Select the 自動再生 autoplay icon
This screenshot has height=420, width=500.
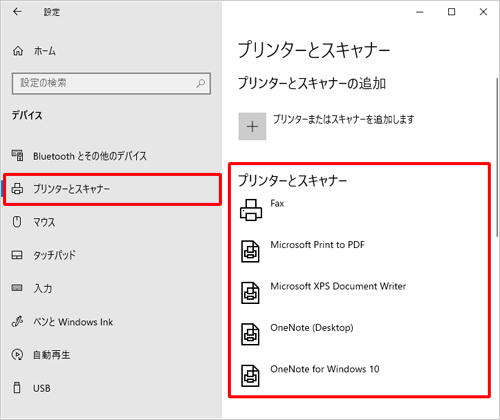(x=17, y=354)
